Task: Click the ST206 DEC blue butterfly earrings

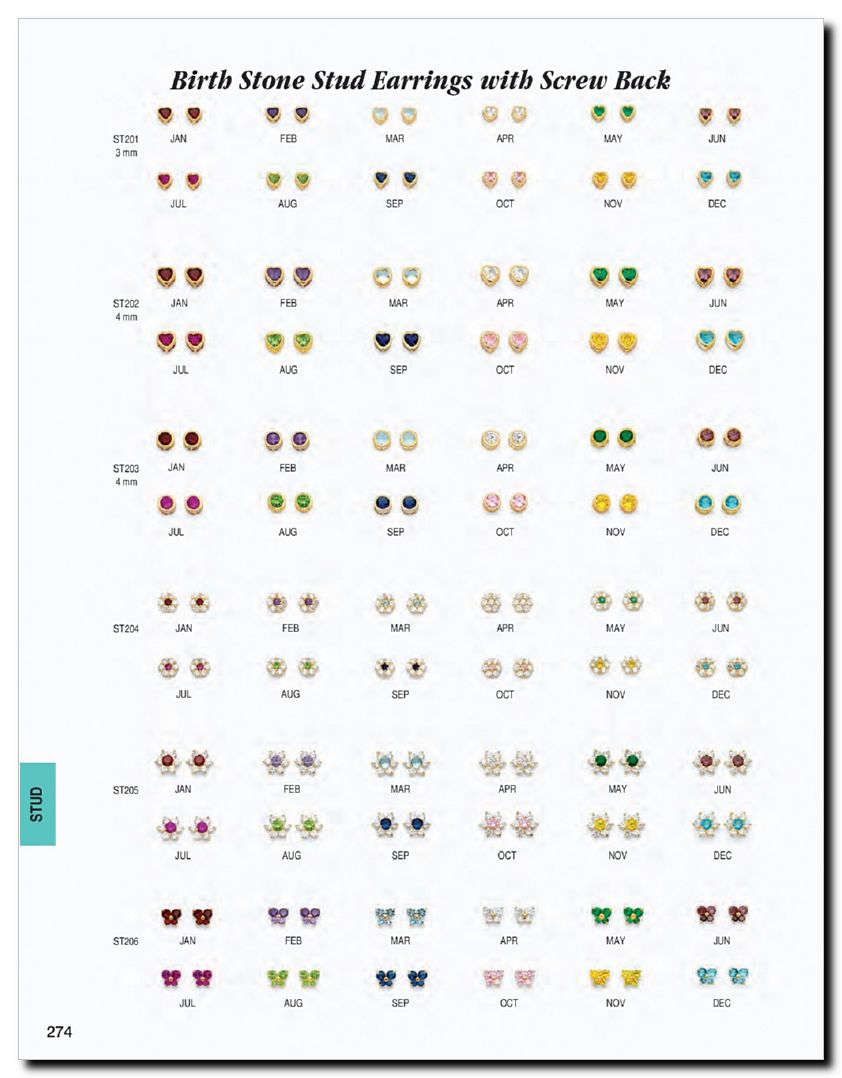Action: tap(722, 976)
